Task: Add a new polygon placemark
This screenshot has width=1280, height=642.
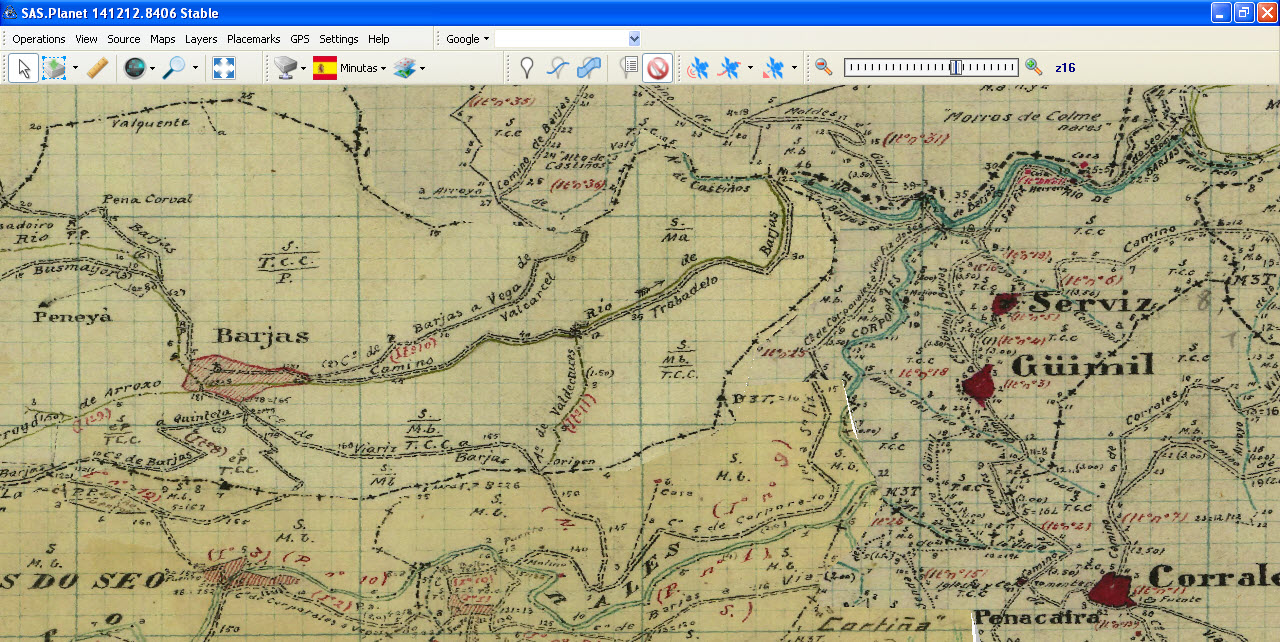Action: [x=590, y=68]
